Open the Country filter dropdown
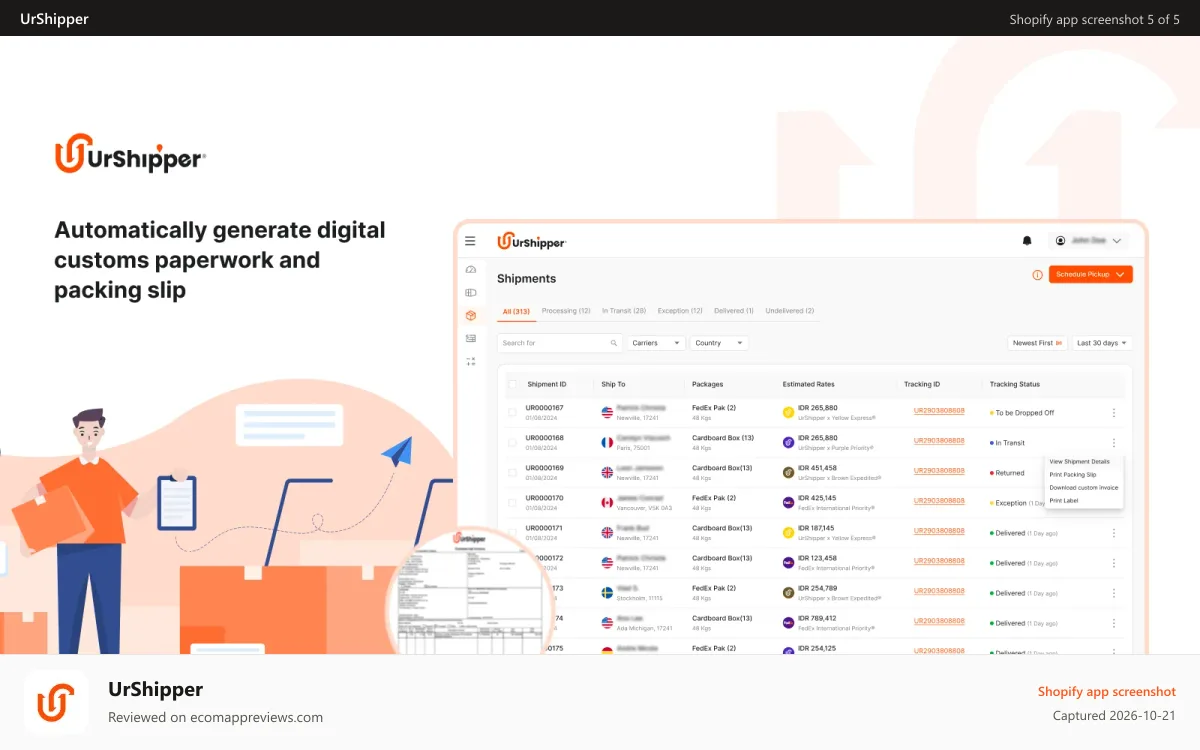Image resolution: width=1200 pixels, height=750 pixels. 719,343
